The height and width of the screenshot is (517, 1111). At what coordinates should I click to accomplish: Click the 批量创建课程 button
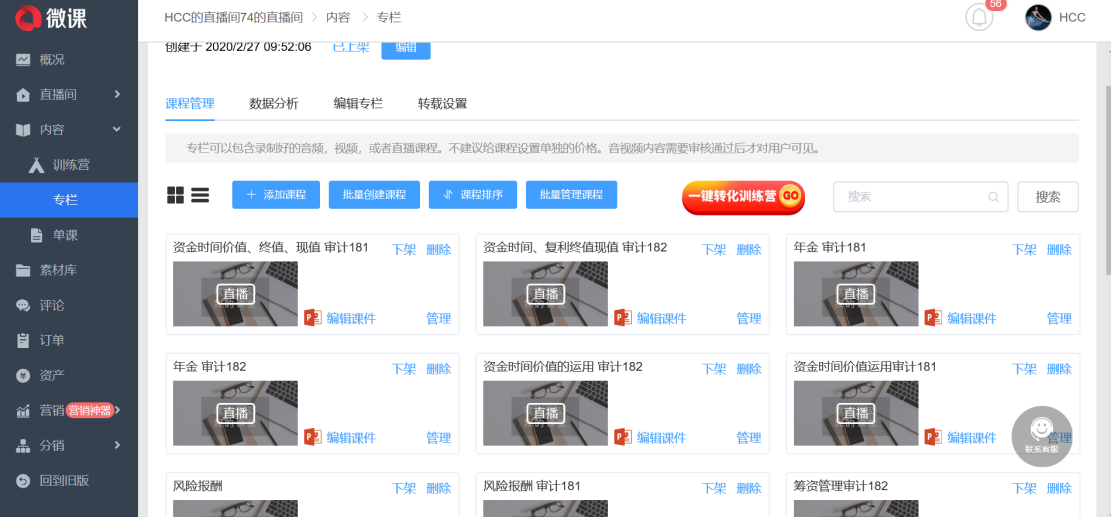pos(374,195)
